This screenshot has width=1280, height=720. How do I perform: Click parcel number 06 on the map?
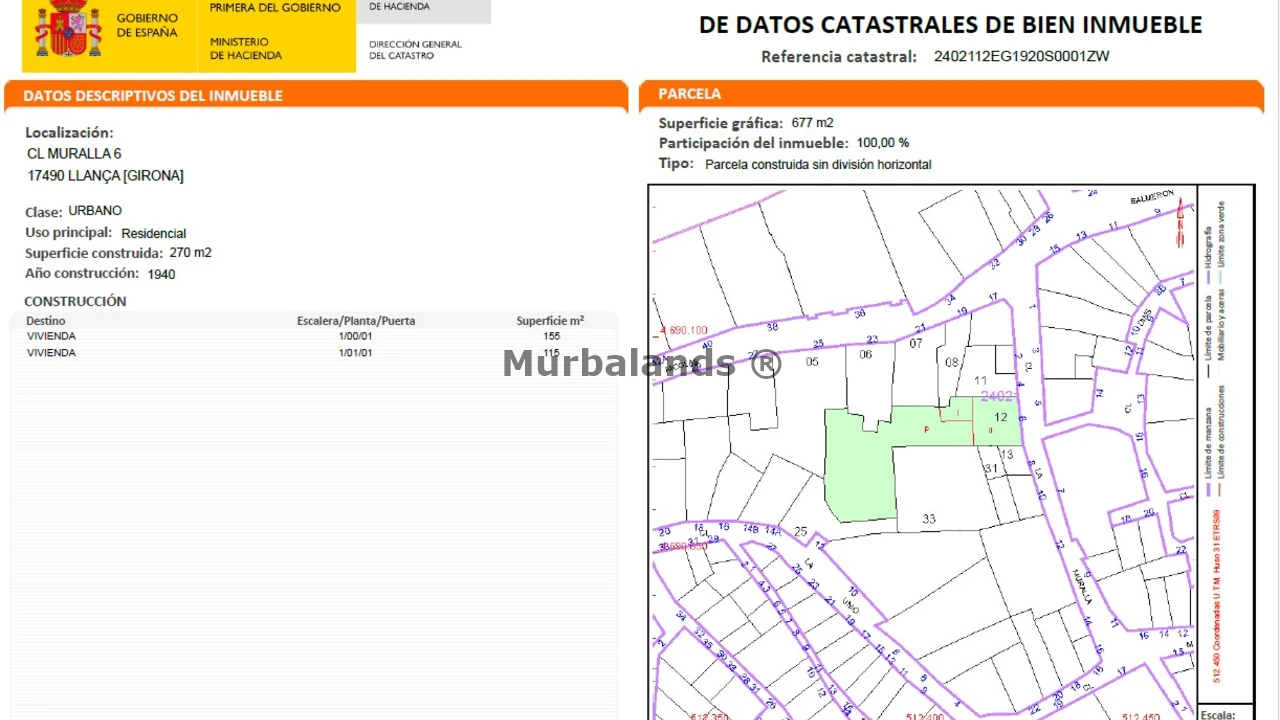[866, 354]
